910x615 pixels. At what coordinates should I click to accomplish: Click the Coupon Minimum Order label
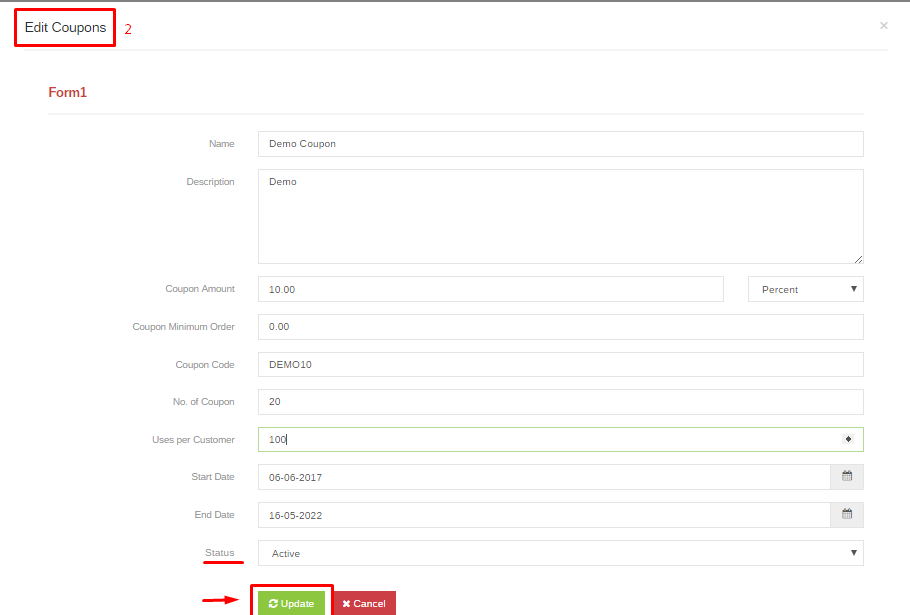183,327
